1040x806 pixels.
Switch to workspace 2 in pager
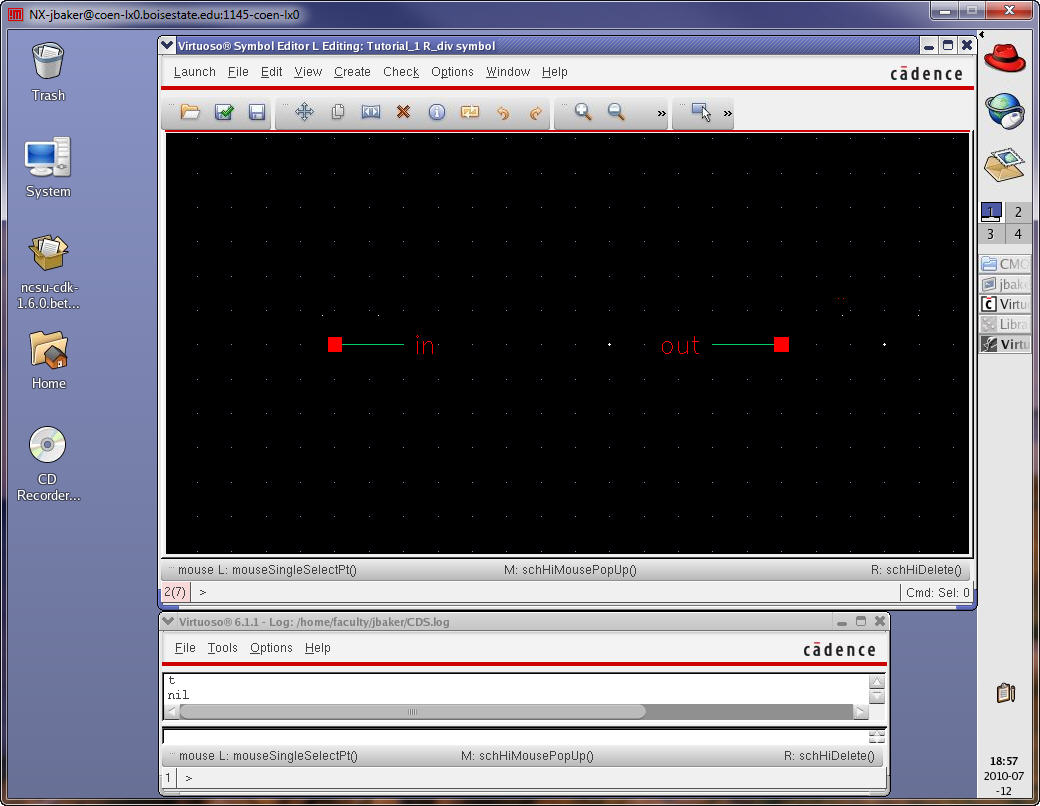tap(1018, 212)
